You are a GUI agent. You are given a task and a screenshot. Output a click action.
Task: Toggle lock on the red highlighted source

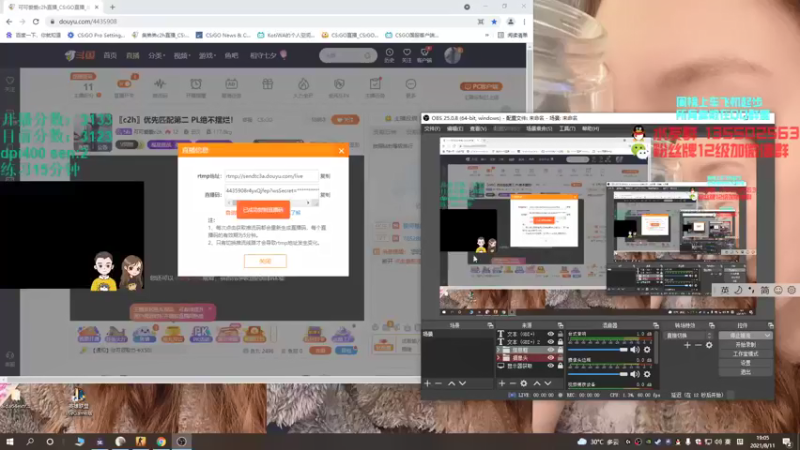click(x=560, y=358)
